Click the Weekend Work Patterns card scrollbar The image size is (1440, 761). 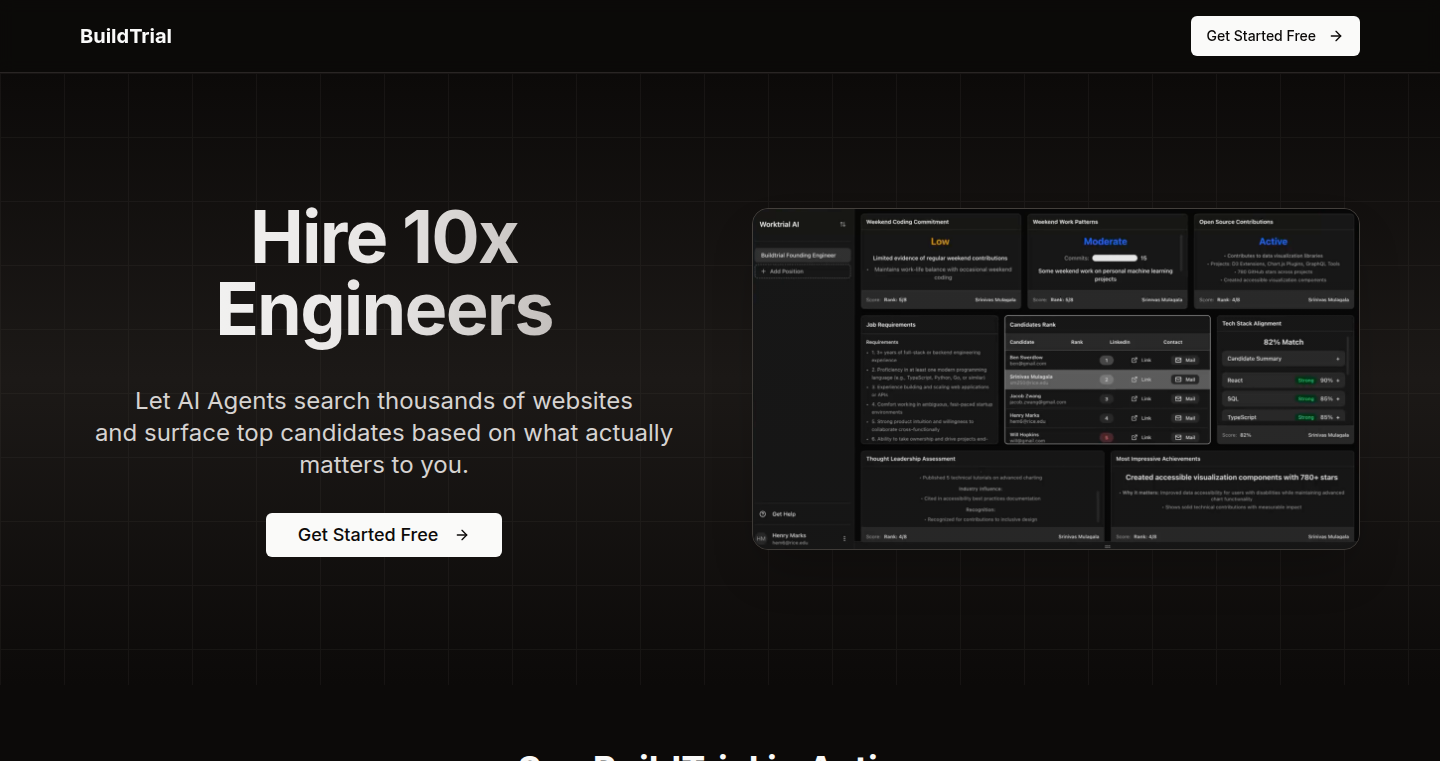[x=1181, y=252]
